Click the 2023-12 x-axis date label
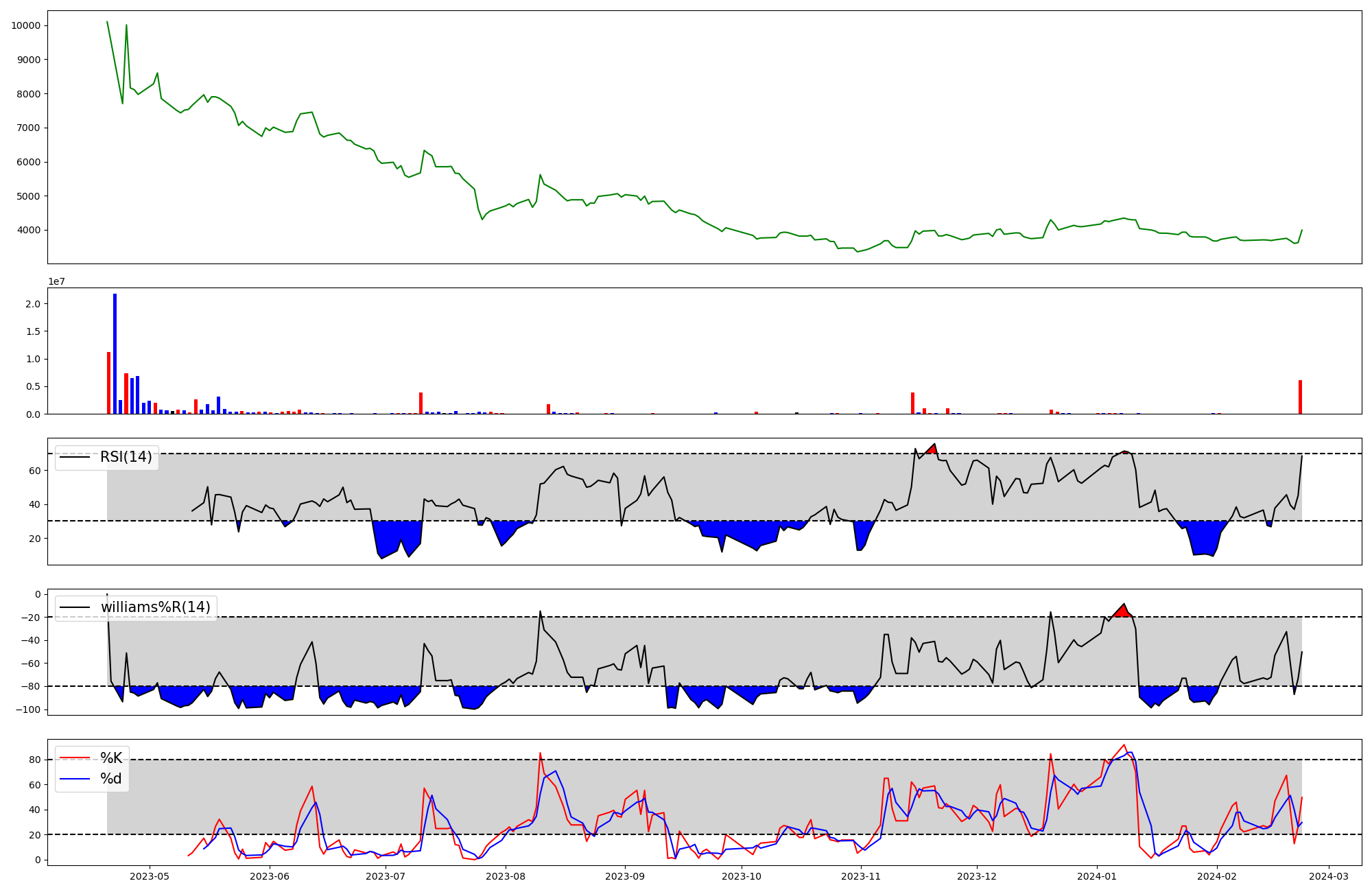Screen dimensions: 1372x892 (x=977, y=876)
